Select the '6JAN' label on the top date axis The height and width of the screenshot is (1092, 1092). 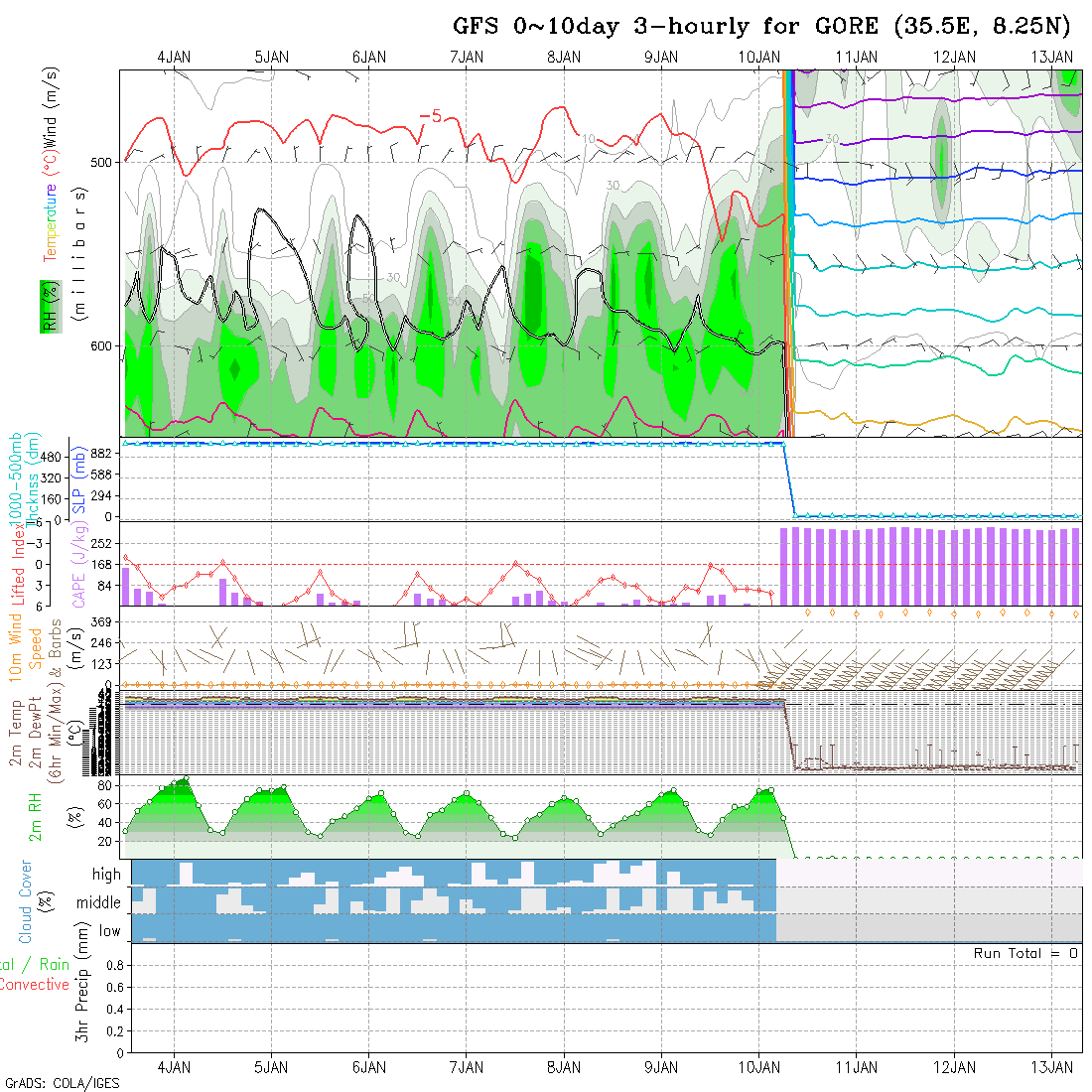click(x=368, y=58)
